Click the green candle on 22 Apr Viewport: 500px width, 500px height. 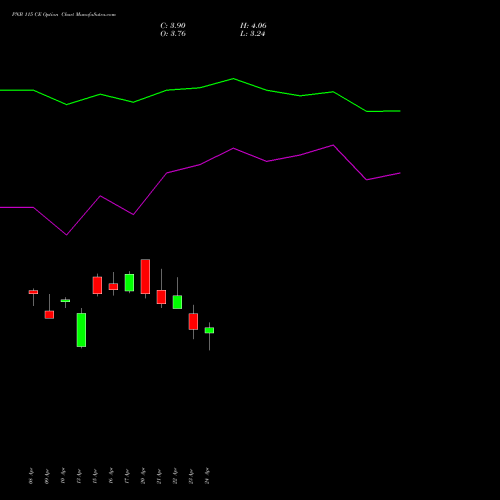[x=177, y=302]
